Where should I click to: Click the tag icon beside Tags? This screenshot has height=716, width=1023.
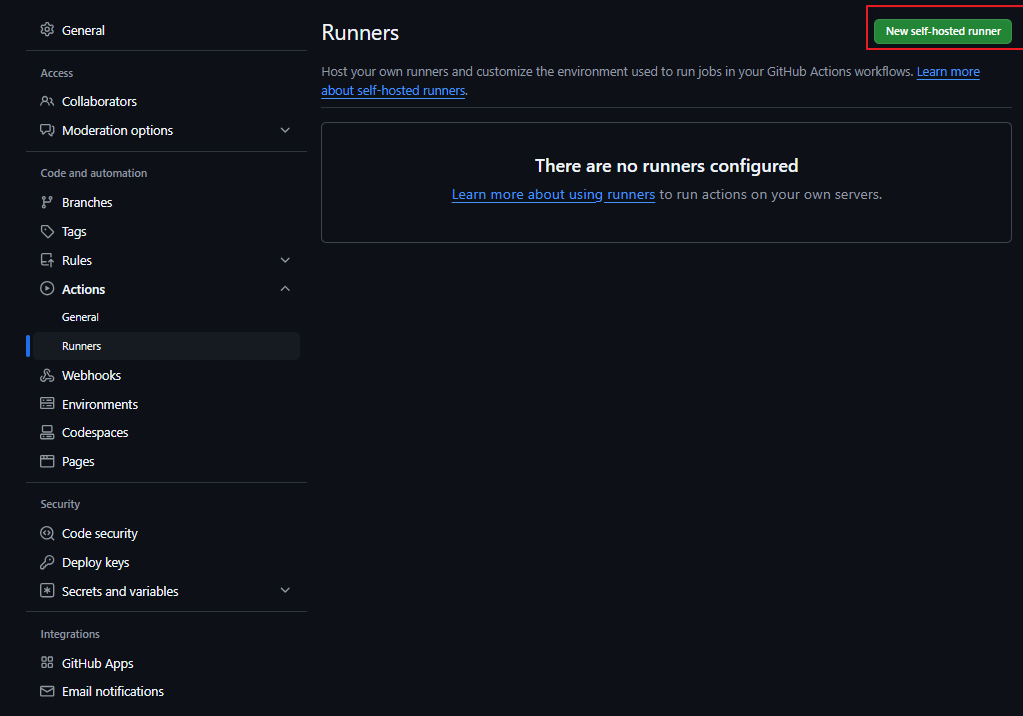(x=47, y=231)
